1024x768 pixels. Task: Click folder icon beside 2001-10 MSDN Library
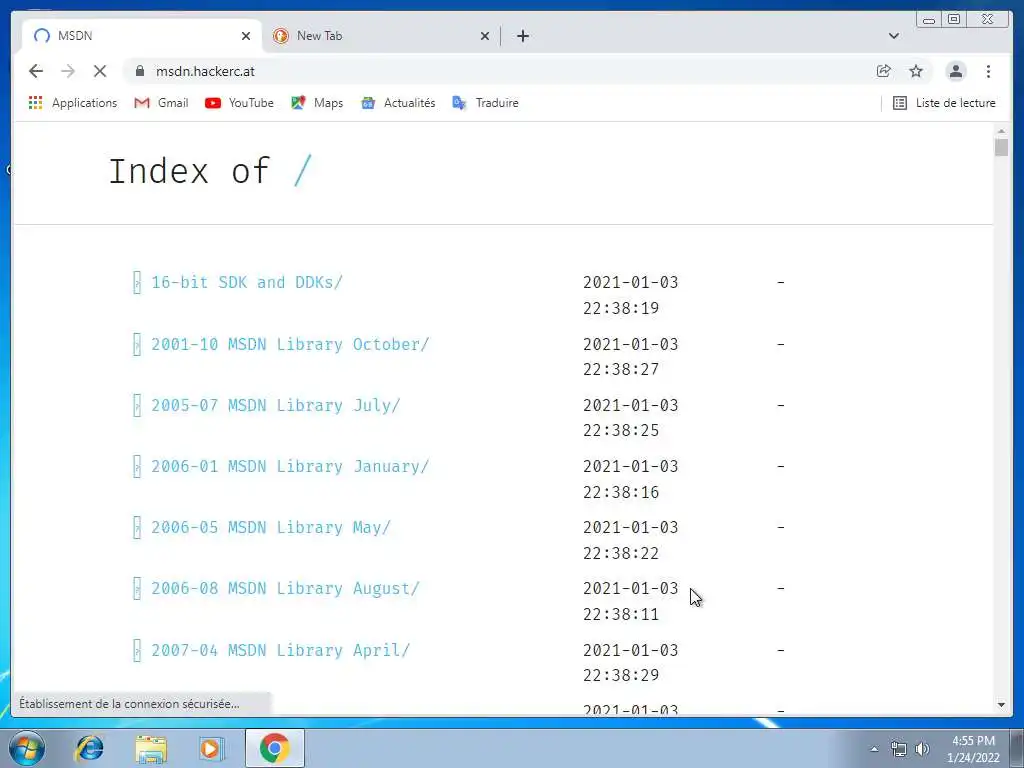(x=136, y=344)
